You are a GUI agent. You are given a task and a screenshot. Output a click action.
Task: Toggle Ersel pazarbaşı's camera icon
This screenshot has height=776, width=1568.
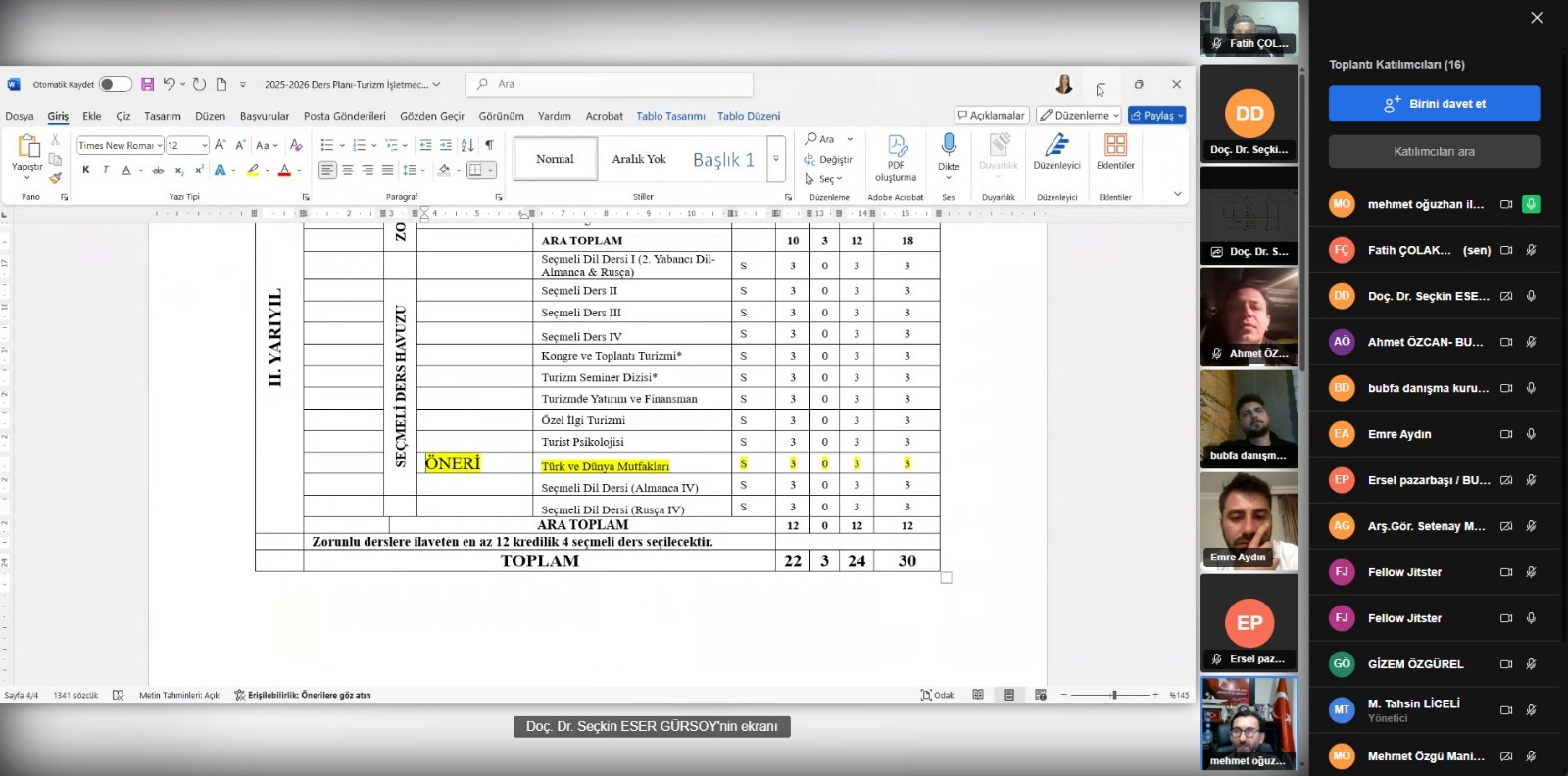[x=1506, y=480]
